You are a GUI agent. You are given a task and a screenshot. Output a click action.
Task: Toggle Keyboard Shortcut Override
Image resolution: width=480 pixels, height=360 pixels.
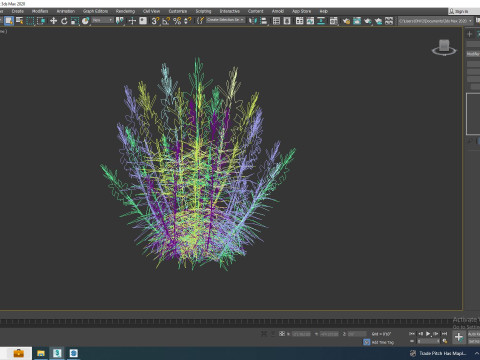(x=143, y=21)
